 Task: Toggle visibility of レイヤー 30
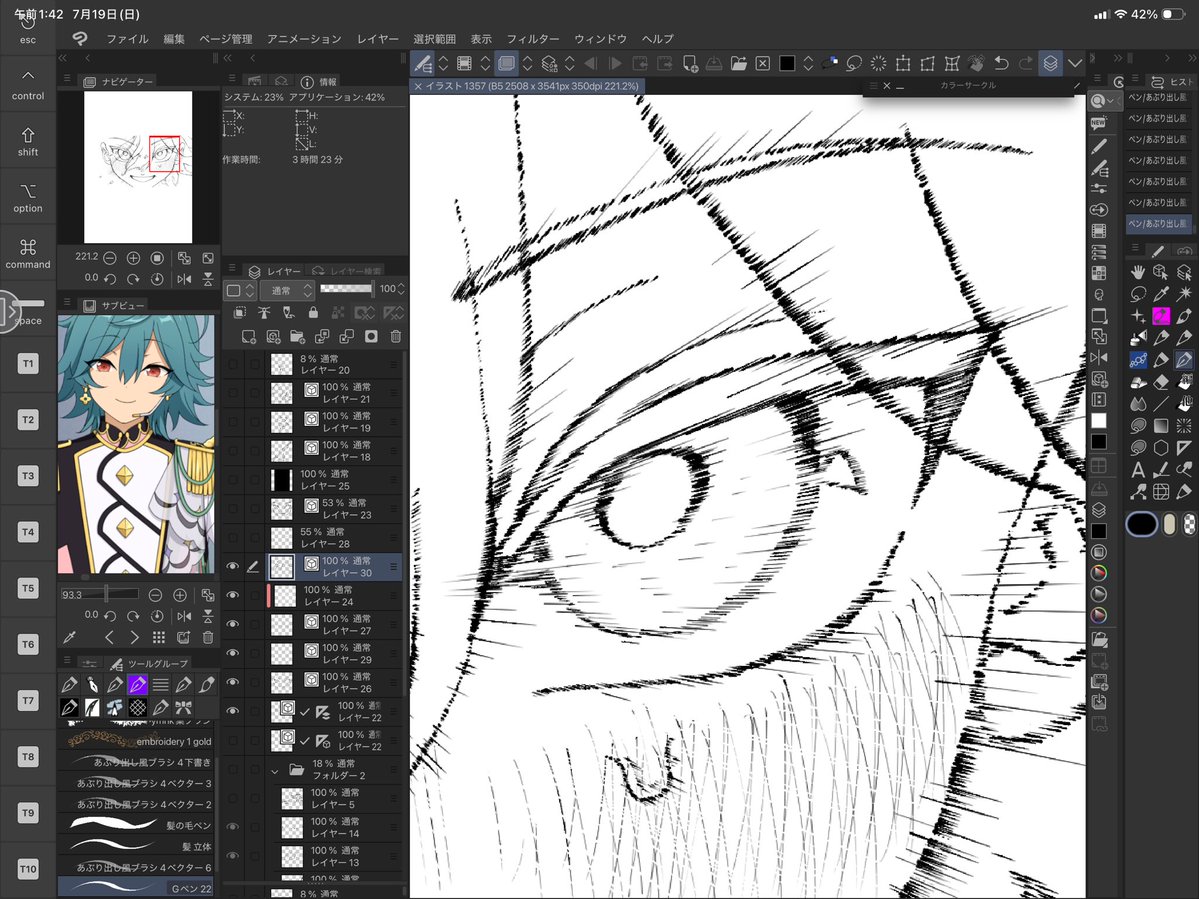232,566
